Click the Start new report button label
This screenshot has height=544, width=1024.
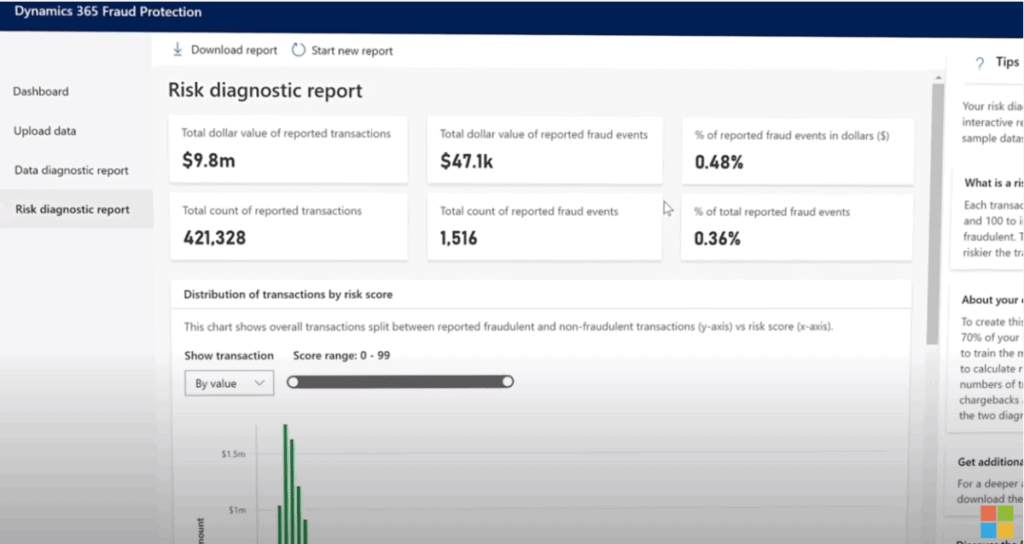352,50
